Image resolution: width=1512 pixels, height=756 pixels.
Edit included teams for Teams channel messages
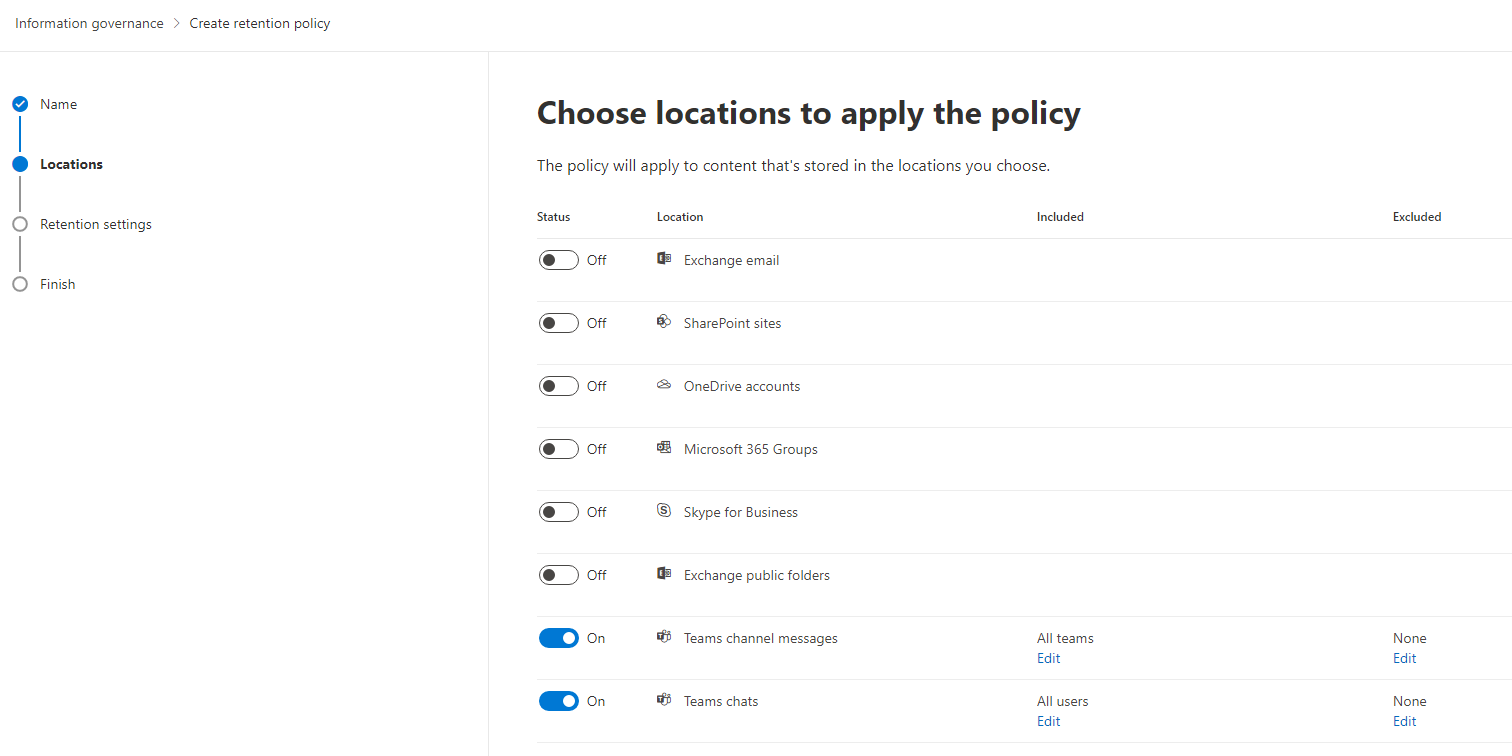tap(1048, 658)
